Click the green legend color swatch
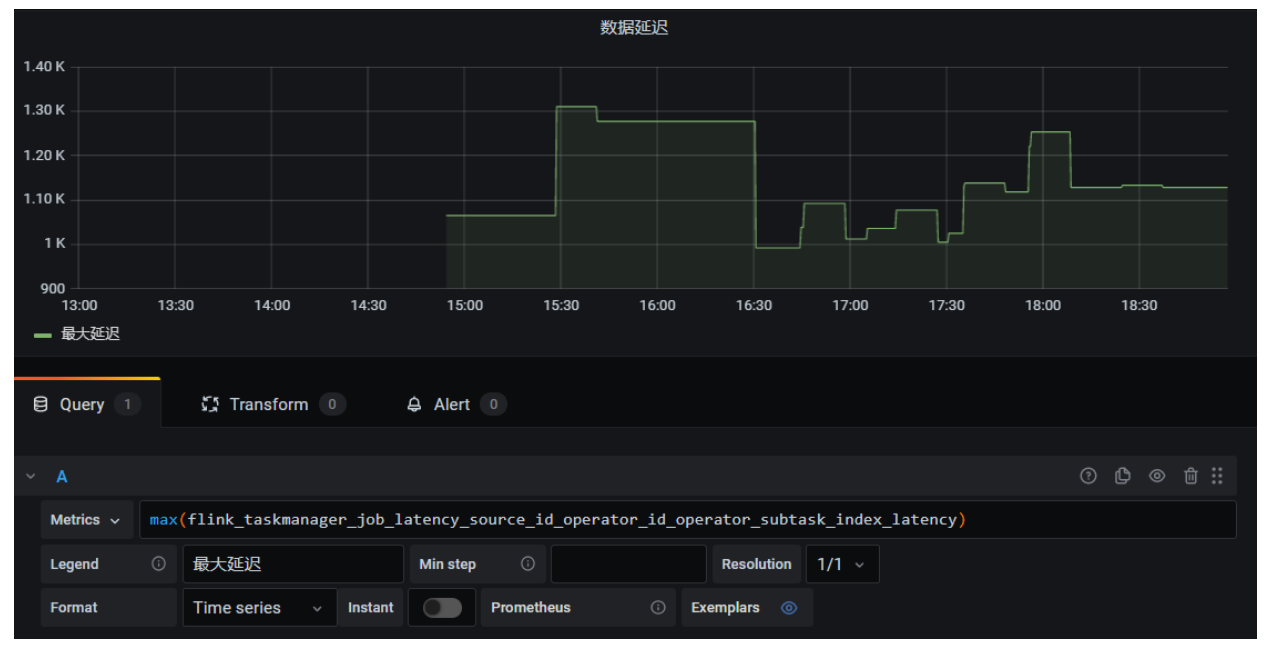Image resolution: width=1269 pixels, height=650 pixels. pos(43,335)
